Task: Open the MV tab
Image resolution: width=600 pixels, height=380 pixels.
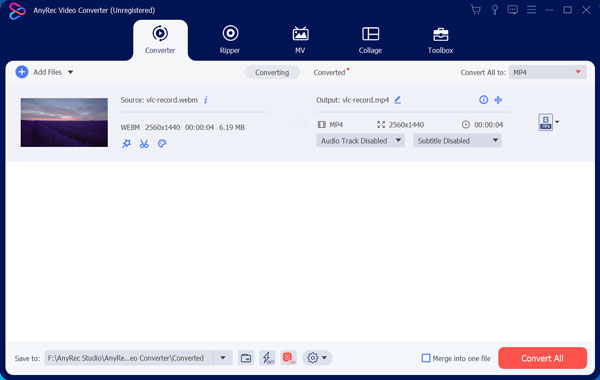Action: (300, 40)
